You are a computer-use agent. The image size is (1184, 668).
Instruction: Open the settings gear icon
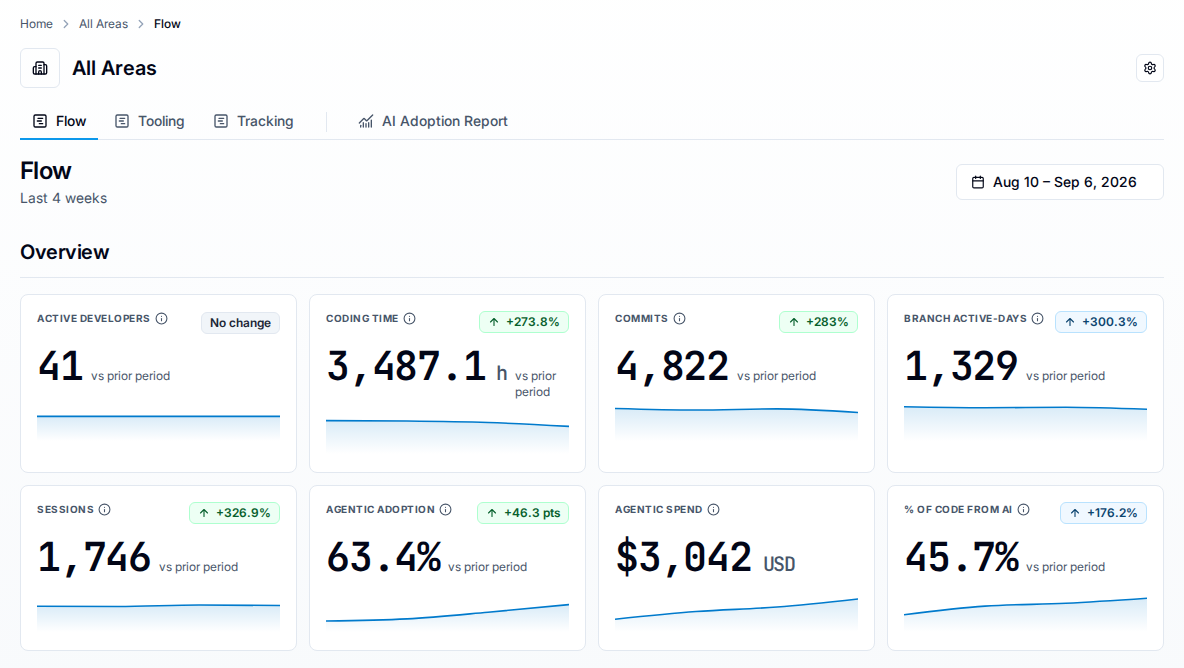click(x=1149, y=68)
